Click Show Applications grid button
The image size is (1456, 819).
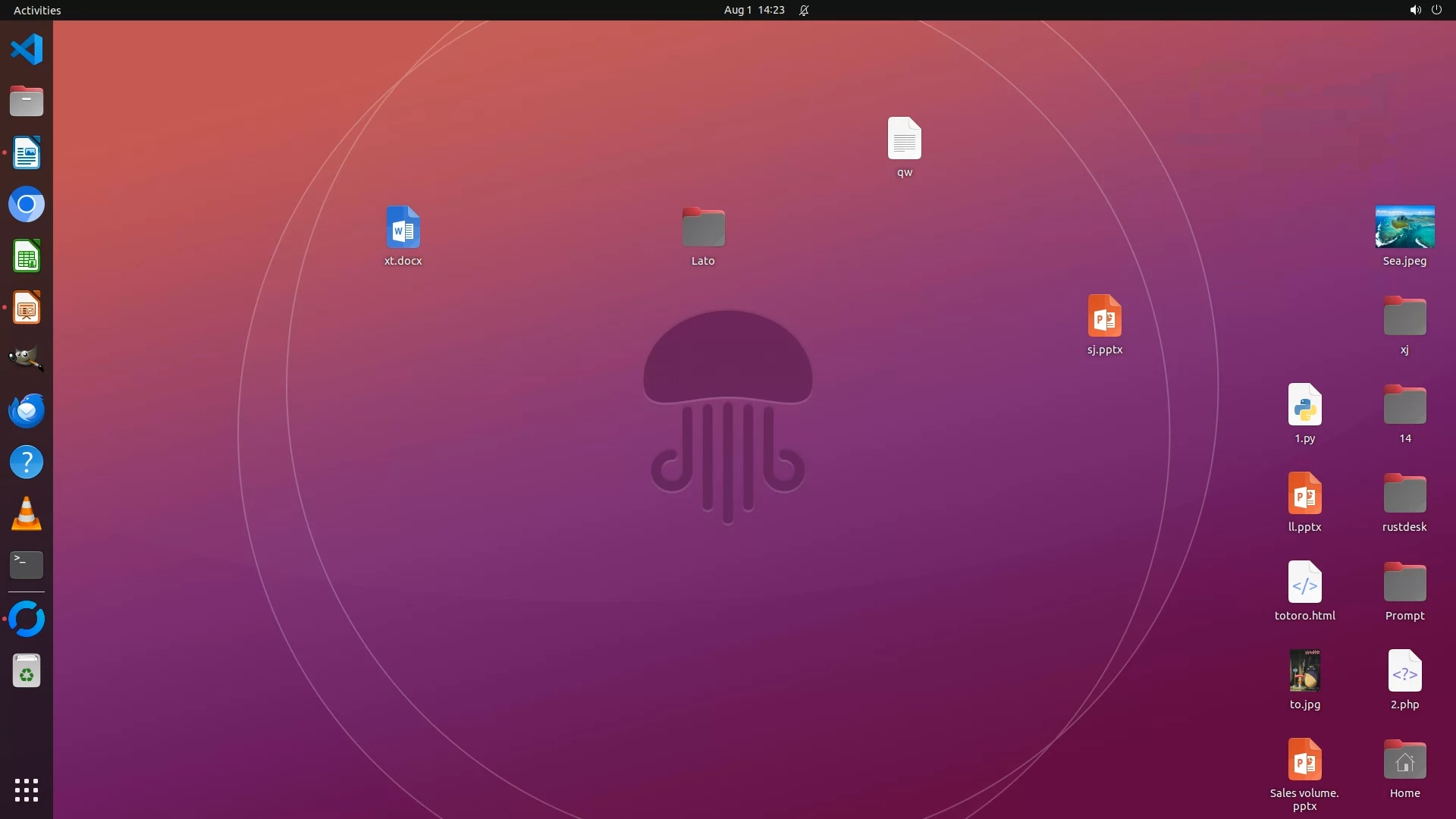27,790
